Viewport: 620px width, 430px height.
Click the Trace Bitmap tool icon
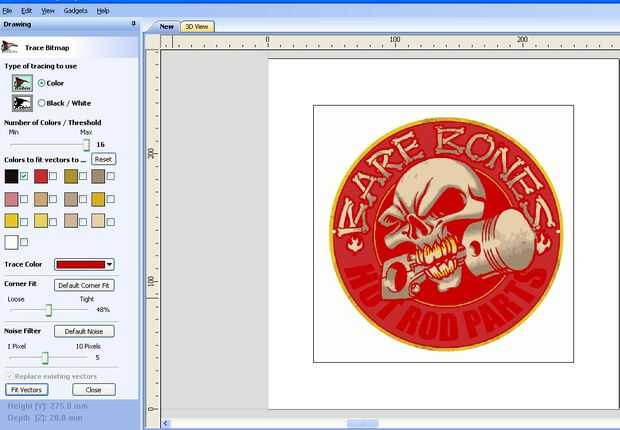tap(10, 47)
